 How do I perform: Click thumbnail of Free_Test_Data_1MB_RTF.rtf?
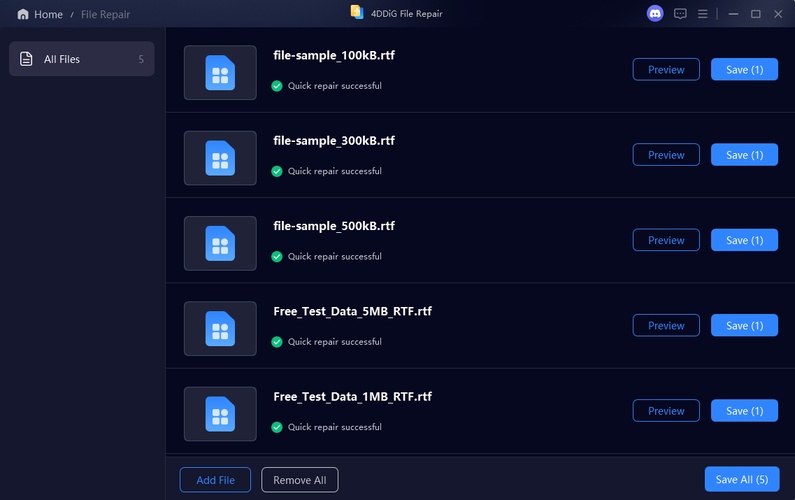[220, 414]
